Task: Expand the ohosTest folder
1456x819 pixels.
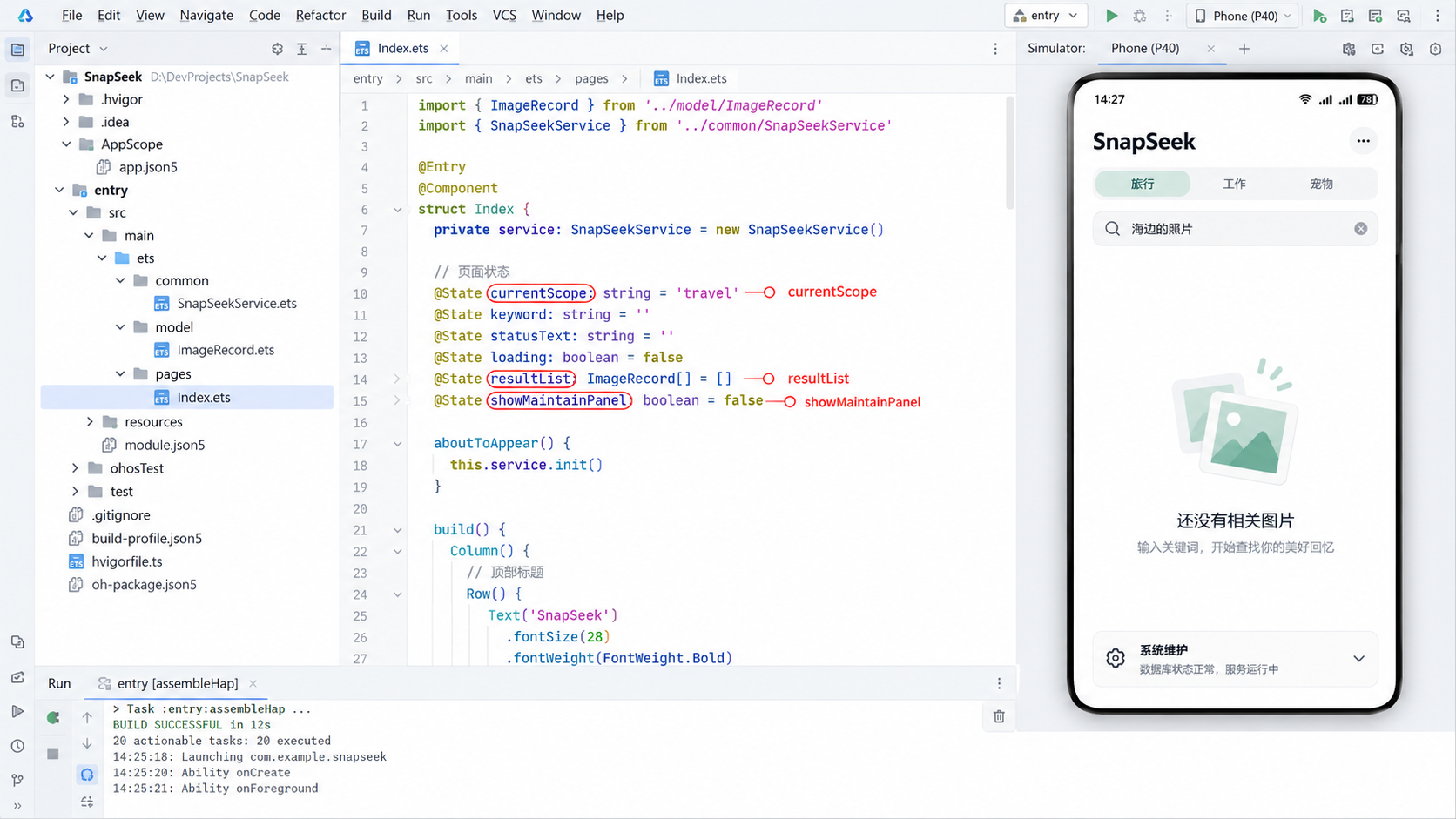Action: pyautogui.click(x=75, y=468)
